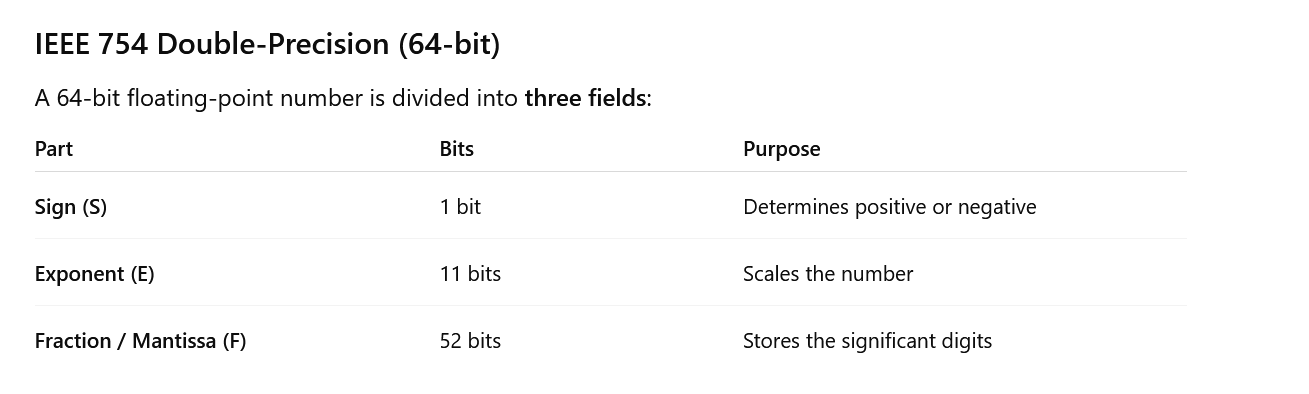Select the 'Bits' column header

pos(457,149)
